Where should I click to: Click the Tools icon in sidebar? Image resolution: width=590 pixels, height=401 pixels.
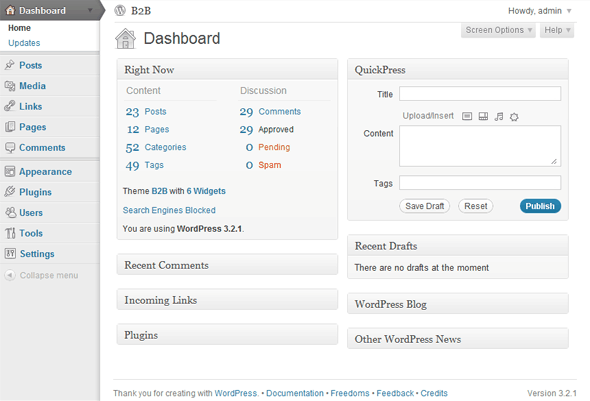coord(10,233)
